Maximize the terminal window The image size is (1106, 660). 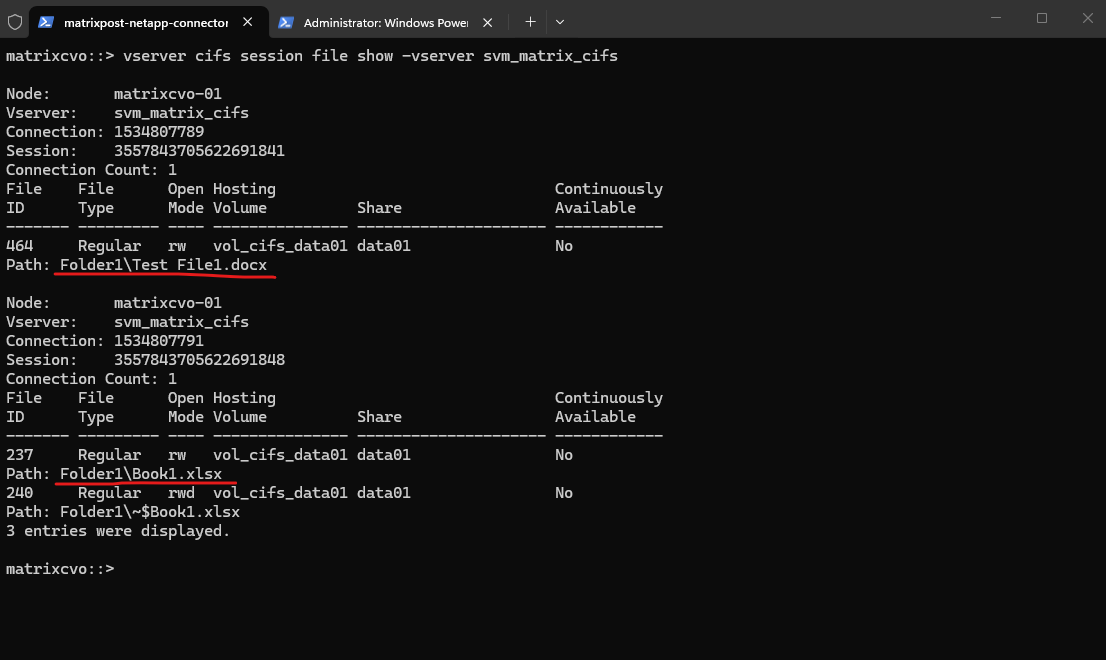[1041, 18]
